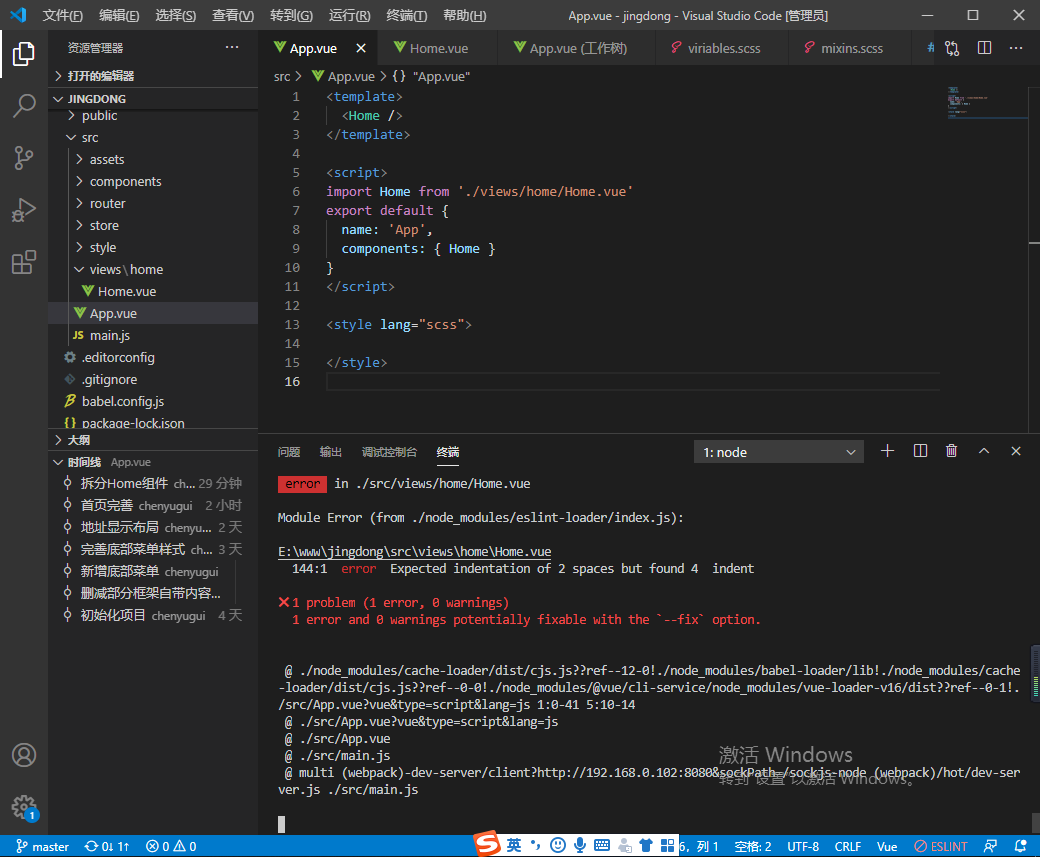The width and height of the screenshot is (1040, 857).
Task: Open the 文件(F) menu
Action: 63,15
